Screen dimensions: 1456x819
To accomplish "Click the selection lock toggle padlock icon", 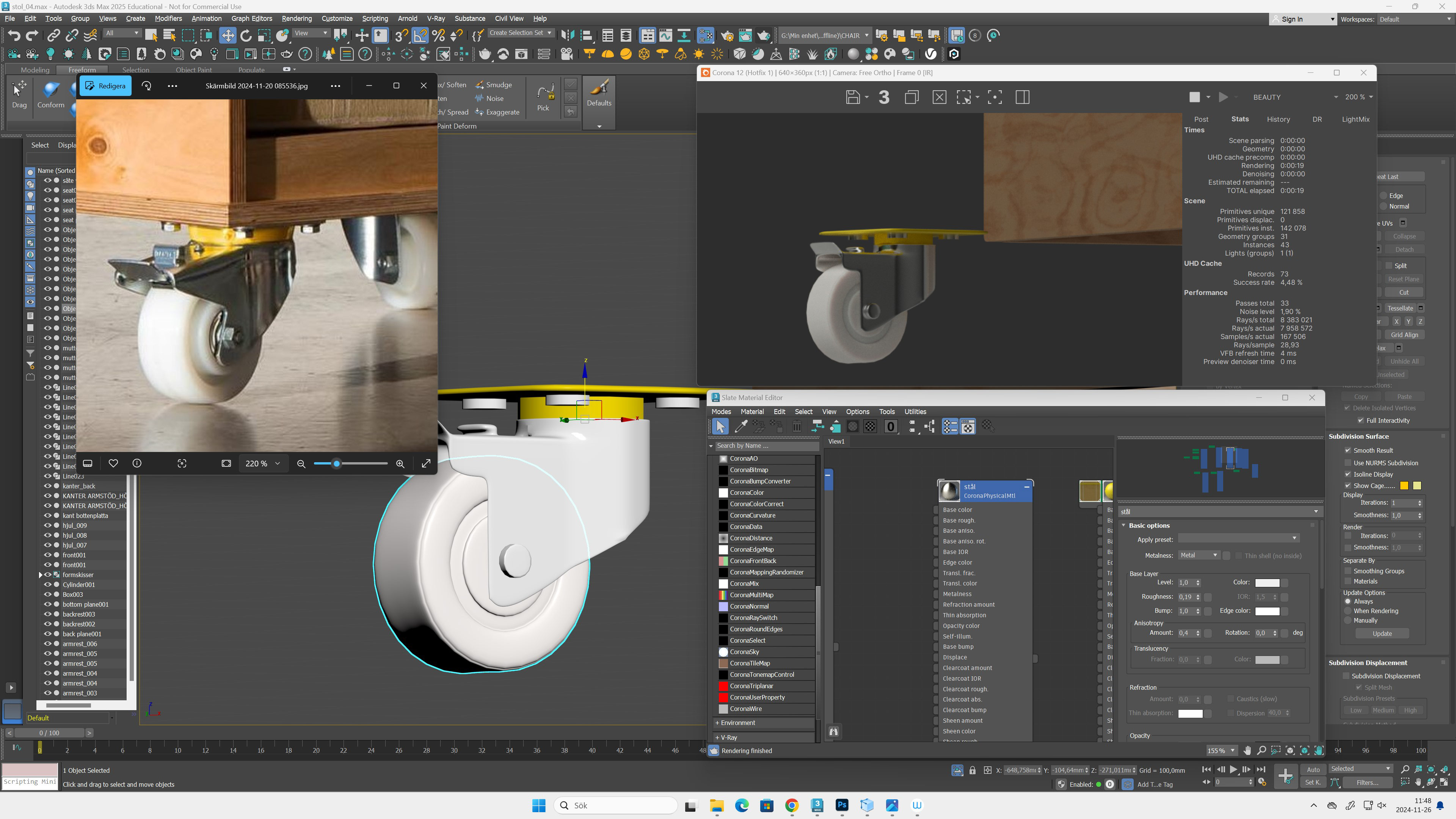I will tap(972, 770).
